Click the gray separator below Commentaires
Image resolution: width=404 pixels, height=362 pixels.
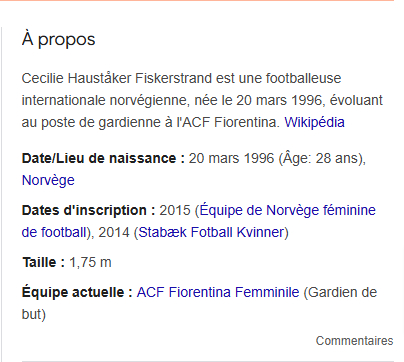207,361
